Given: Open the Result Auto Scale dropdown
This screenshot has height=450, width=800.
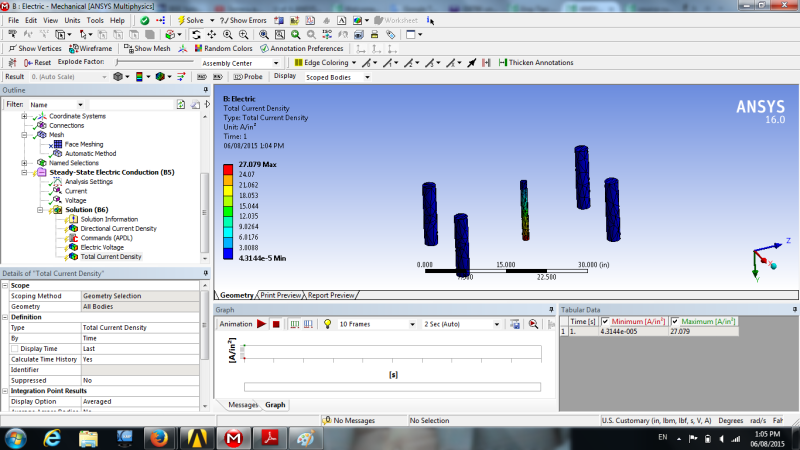Looking at the screenshot, I should tap(104, 77).
